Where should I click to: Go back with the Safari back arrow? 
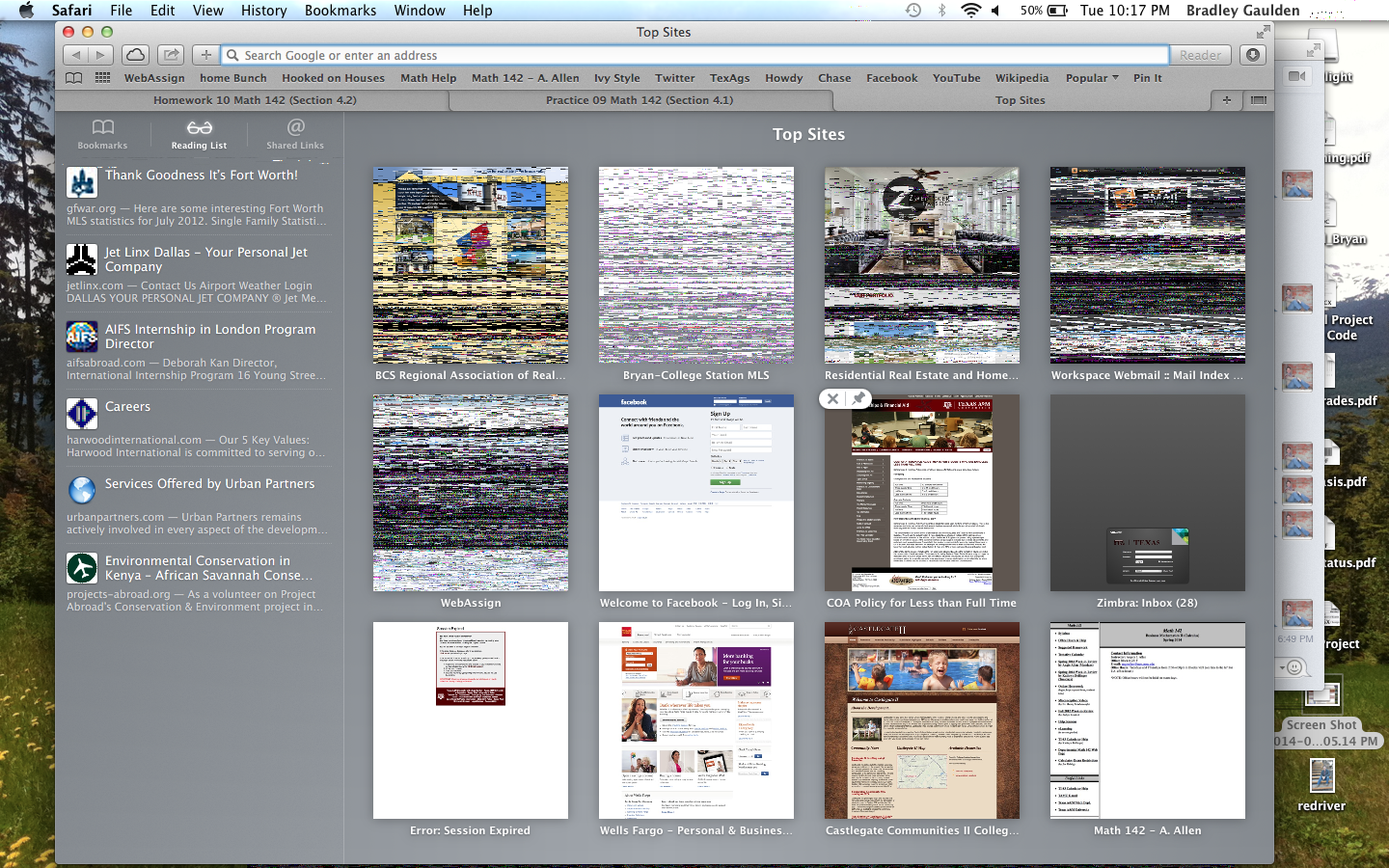coord(76,55)
